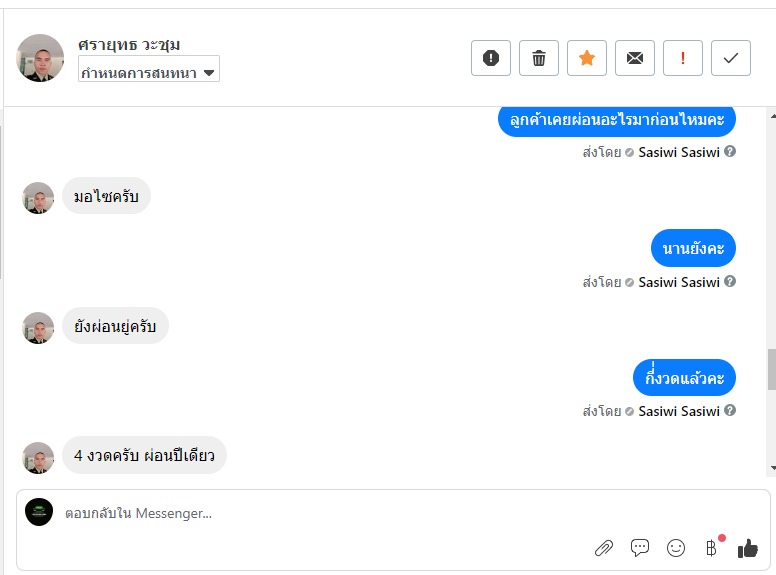Mark conversation done with checkmark button
This screenshot has height=575, width=776.
tap(730, 58)
